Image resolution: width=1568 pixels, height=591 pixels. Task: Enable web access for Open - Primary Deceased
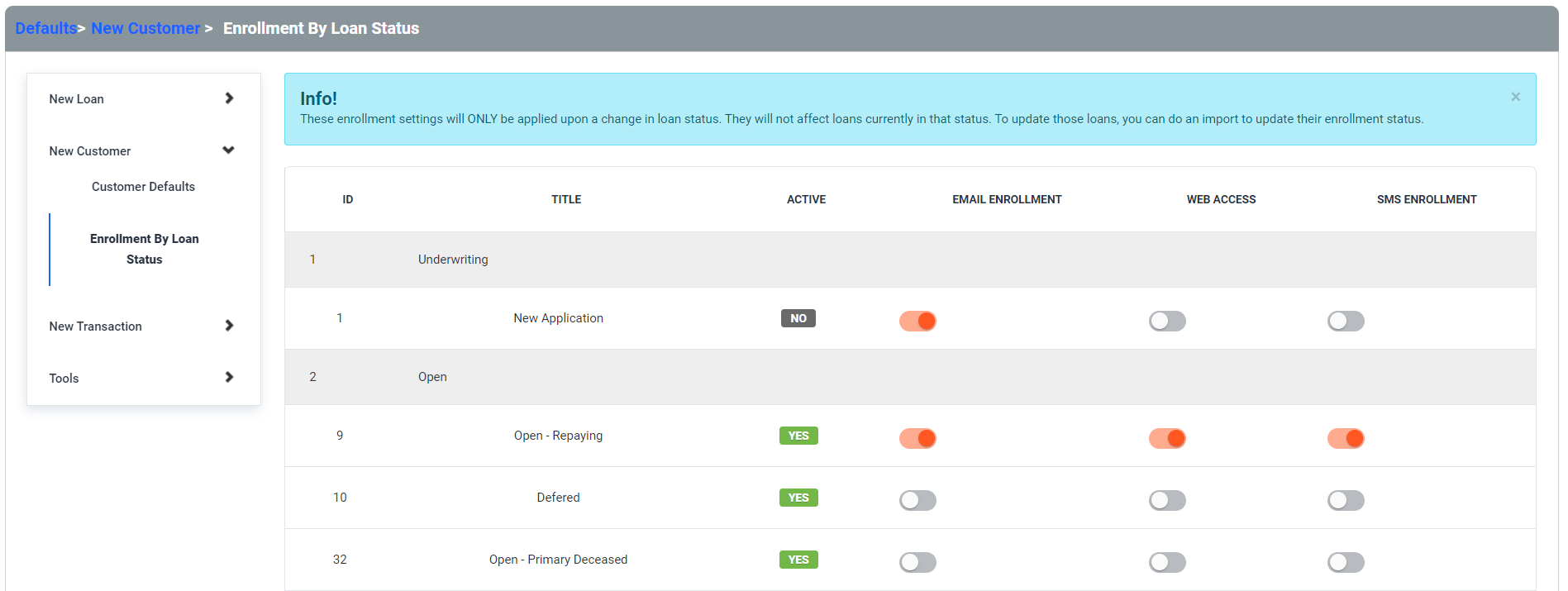(x=1167, y=562)
